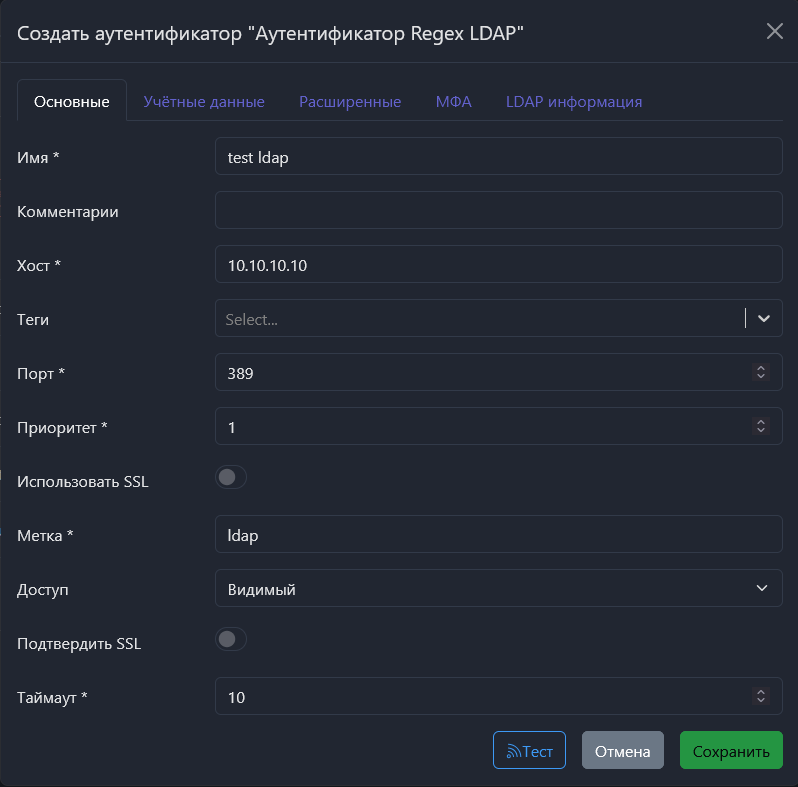
Task: Toggle the Подтвердить SSL switch
Action: 231,640
